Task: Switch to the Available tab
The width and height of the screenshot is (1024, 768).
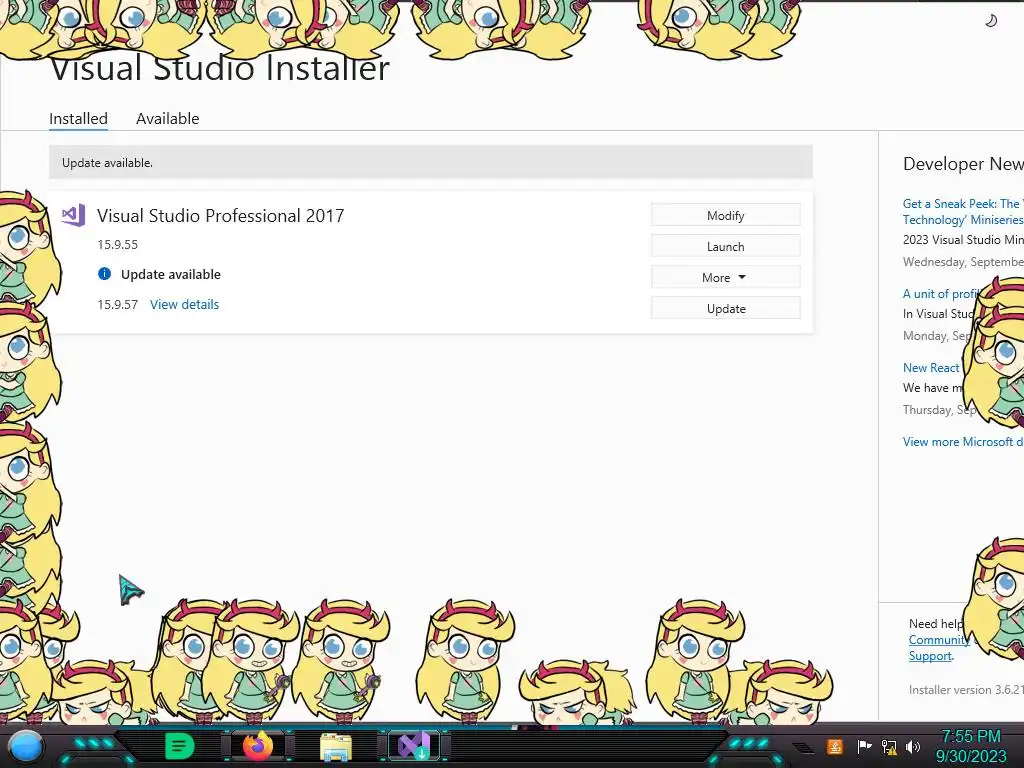Action: (167, 119)
